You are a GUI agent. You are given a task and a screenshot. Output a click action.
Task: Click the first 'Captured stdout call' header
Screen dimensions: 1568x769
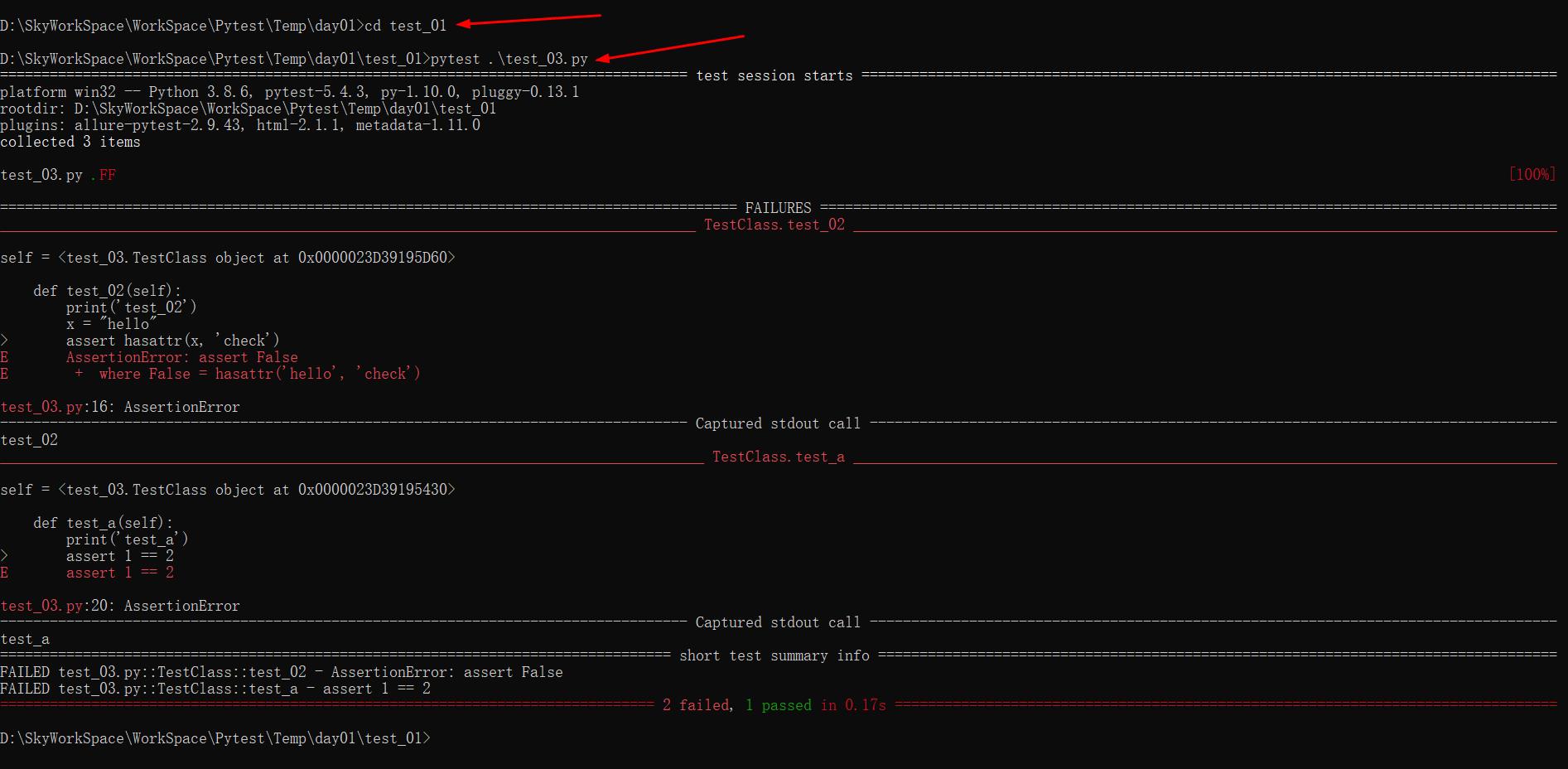(778, 423)
